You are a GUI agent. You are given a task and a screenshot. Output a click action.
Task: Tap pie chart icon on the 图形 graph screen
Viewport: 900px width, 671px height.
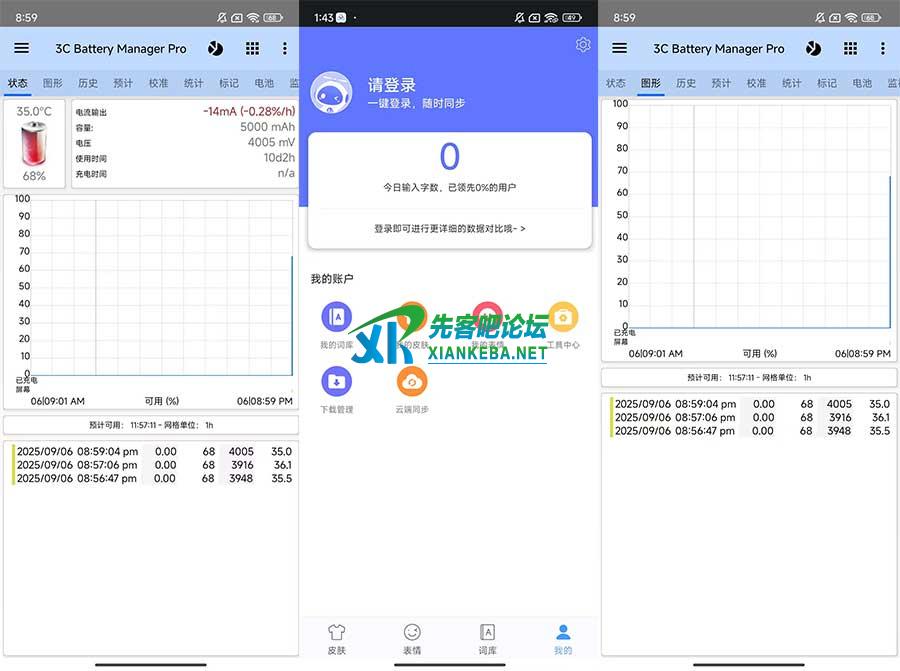(x=813, y=48)
